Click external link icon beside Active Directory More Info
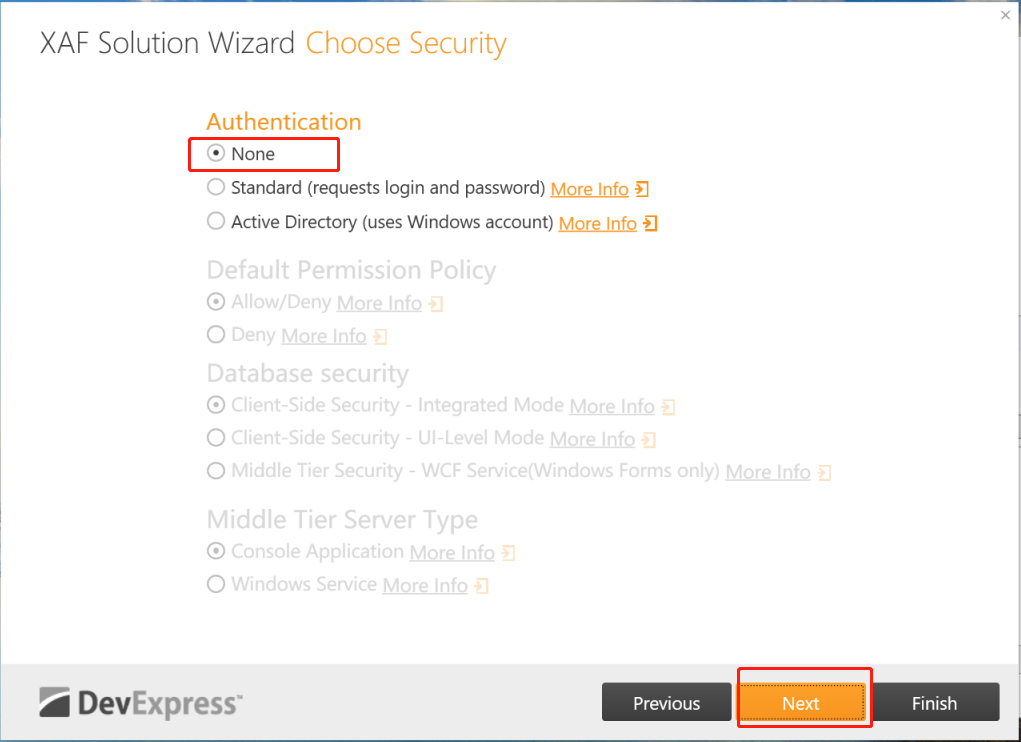This screenshot has height=742, width=1021. (x=651, y=223)
